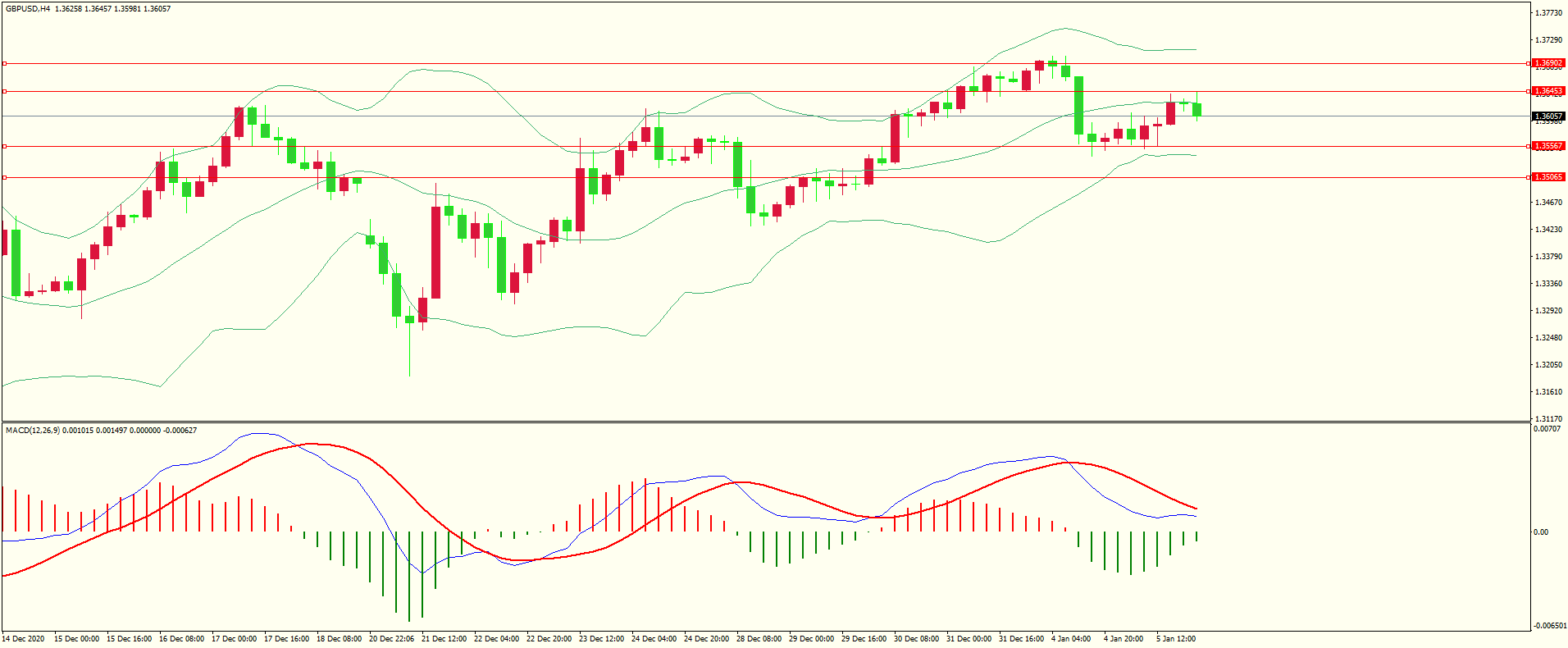Image resolution: width=1568 pixels, height=648 pixels.
Task: Click the MACD 0.00 zero scale value
Action: point(1541,532)
